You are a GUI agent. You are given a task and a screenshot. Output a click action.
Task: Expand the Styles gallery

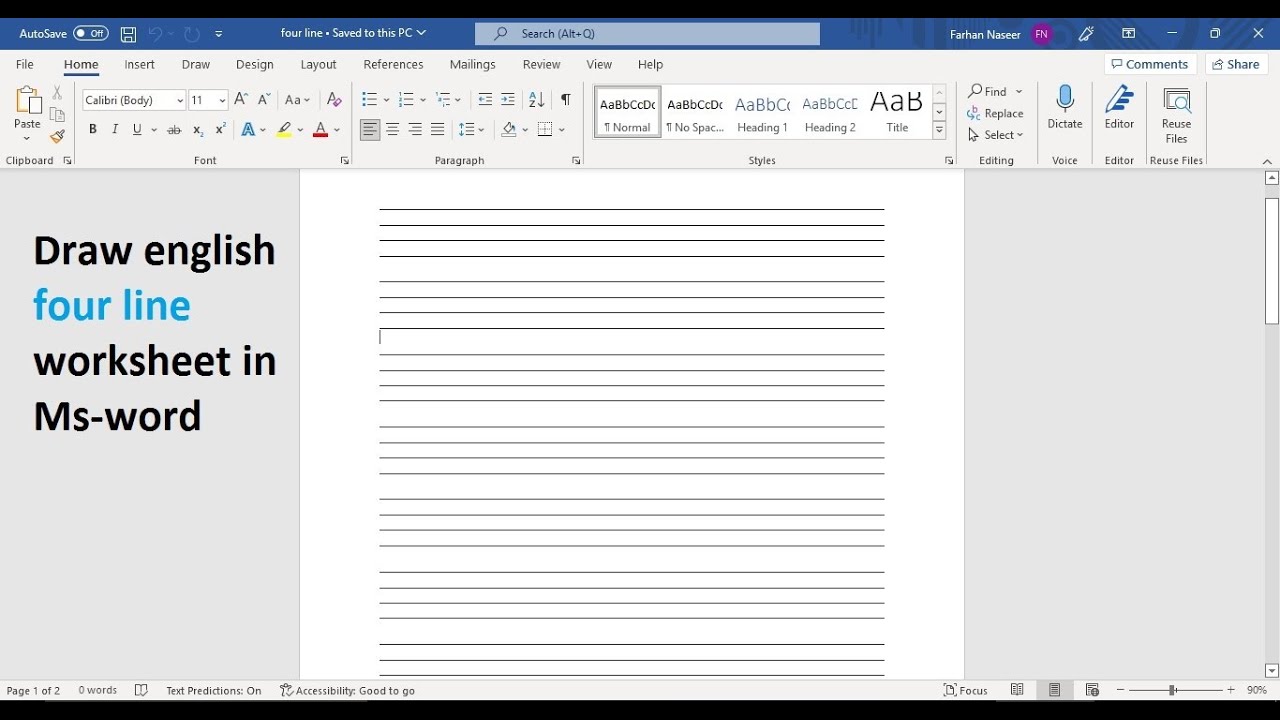tap(939, 131)
